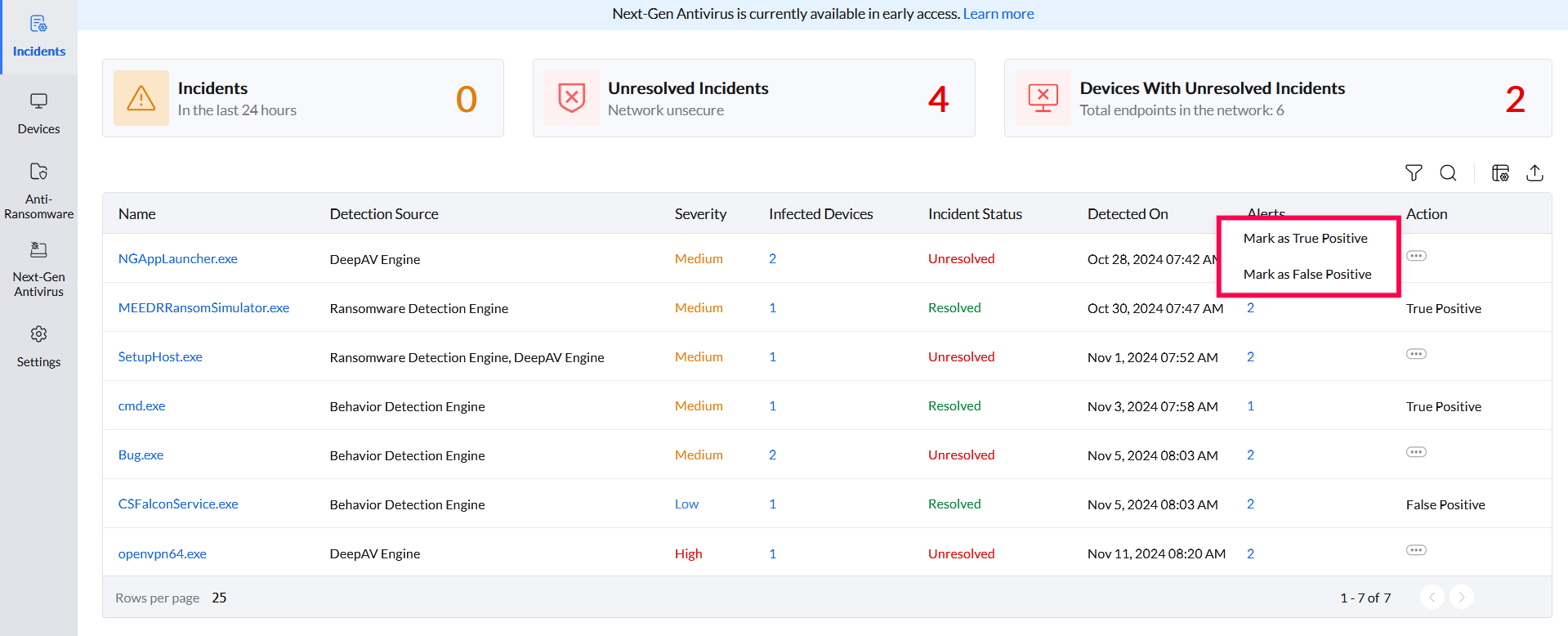The width and height of the screenshot is (1568, 636).
Task: Select Mark as True Positive
Action: tap(1305, 238)
